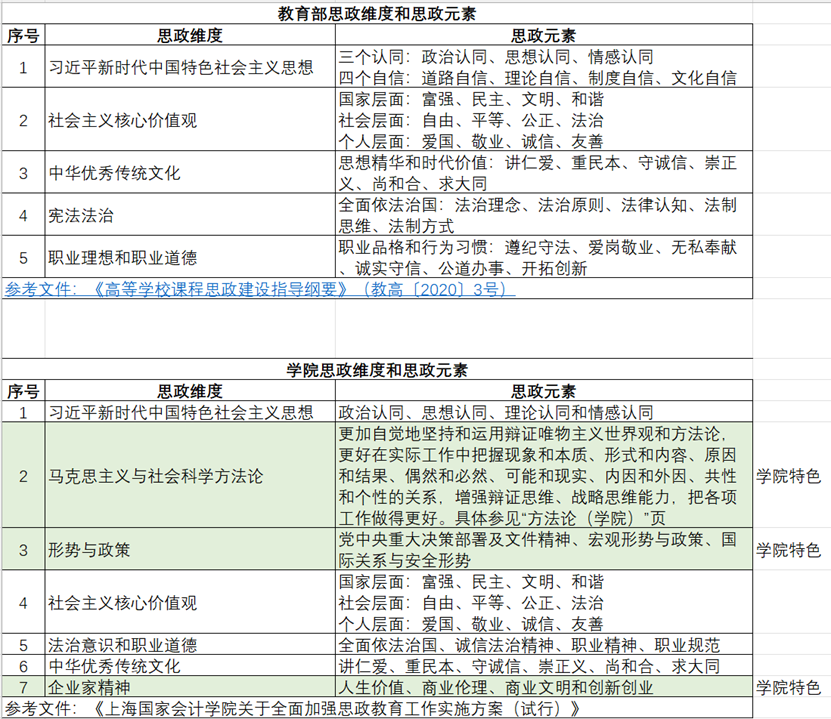Click 学院特色 label beside the 企业家精神 row
Screen dimensions: 831x719
(x=788, y=688)
